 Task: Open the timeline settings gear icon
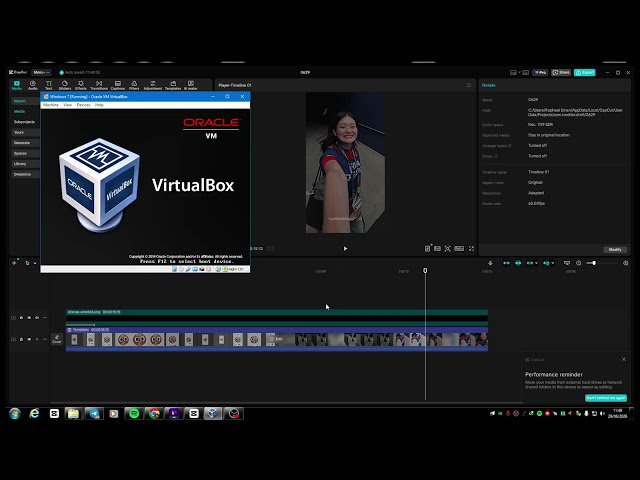(x=626, y=263)
